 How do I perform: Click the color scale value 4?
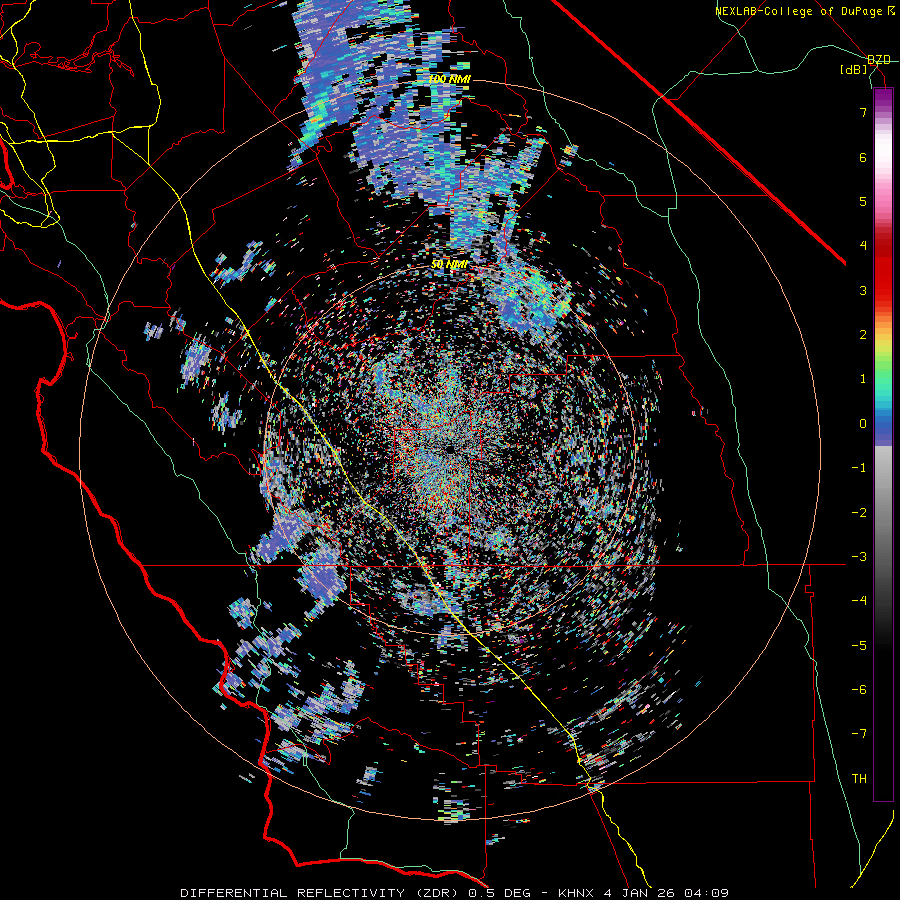click(x=863, y=246)
